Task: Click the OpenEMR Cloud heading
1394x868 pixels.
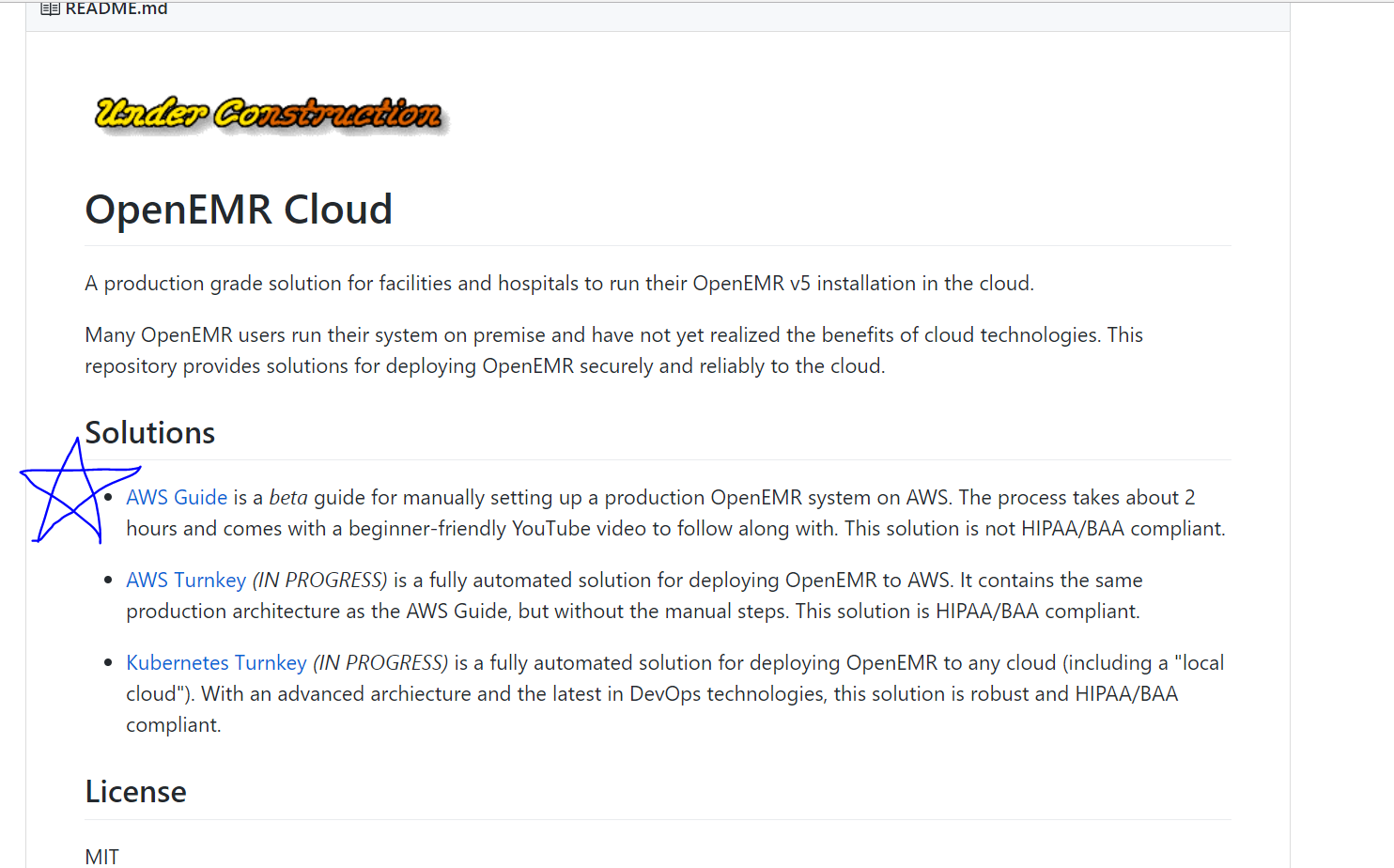Action: tap(238, 209)
